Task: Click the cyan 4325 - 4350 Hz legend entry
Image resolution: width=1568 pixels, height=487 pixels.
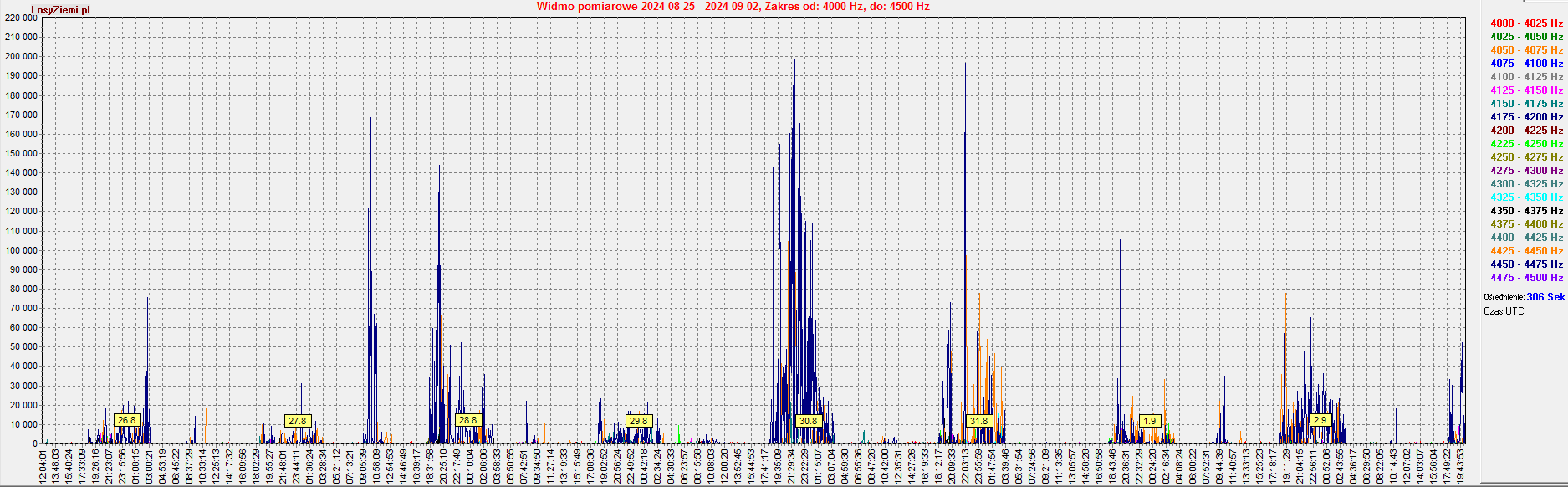Action: pos(1526,197)
